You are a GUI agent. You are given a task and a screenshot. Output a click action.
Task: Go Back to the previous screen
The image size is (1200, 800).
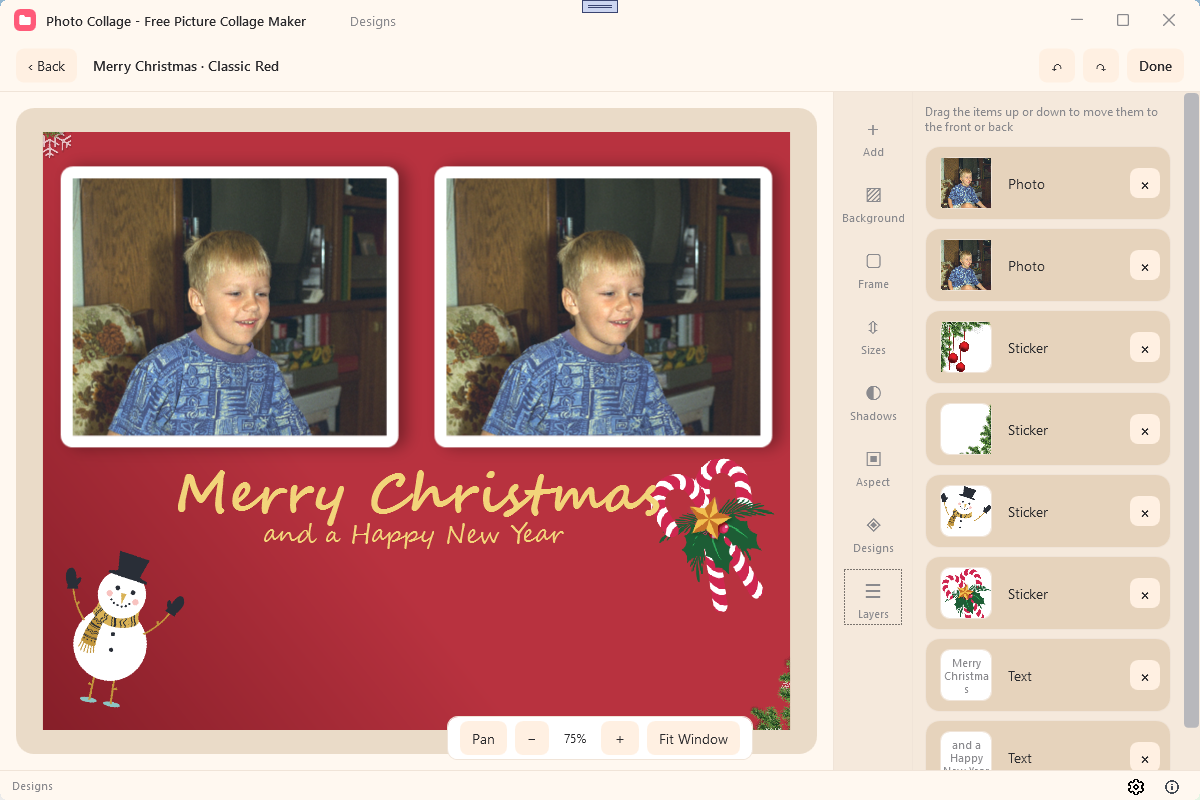coord(46,66)
